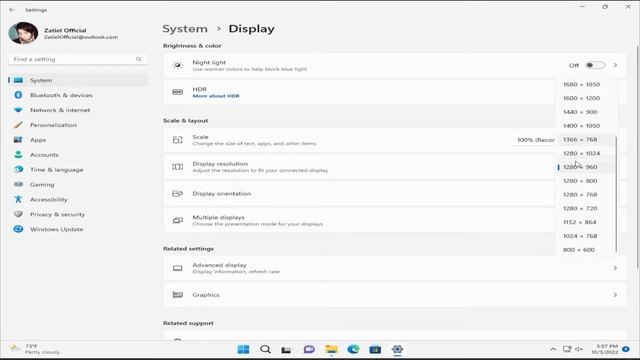
Task: Click the Time & language globe icon
Action: point(18,169)
